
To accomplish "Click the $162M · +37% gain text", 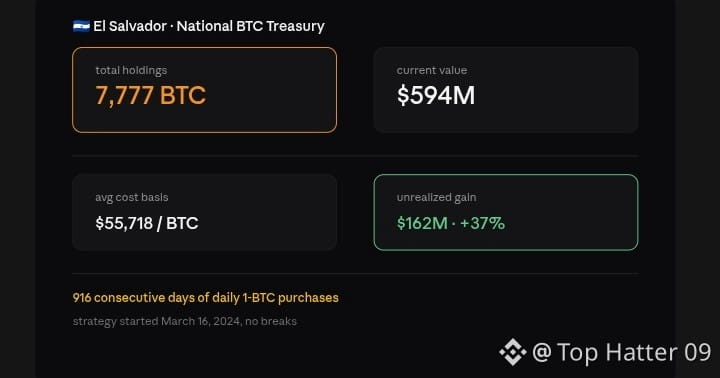I will click(450, 223).
